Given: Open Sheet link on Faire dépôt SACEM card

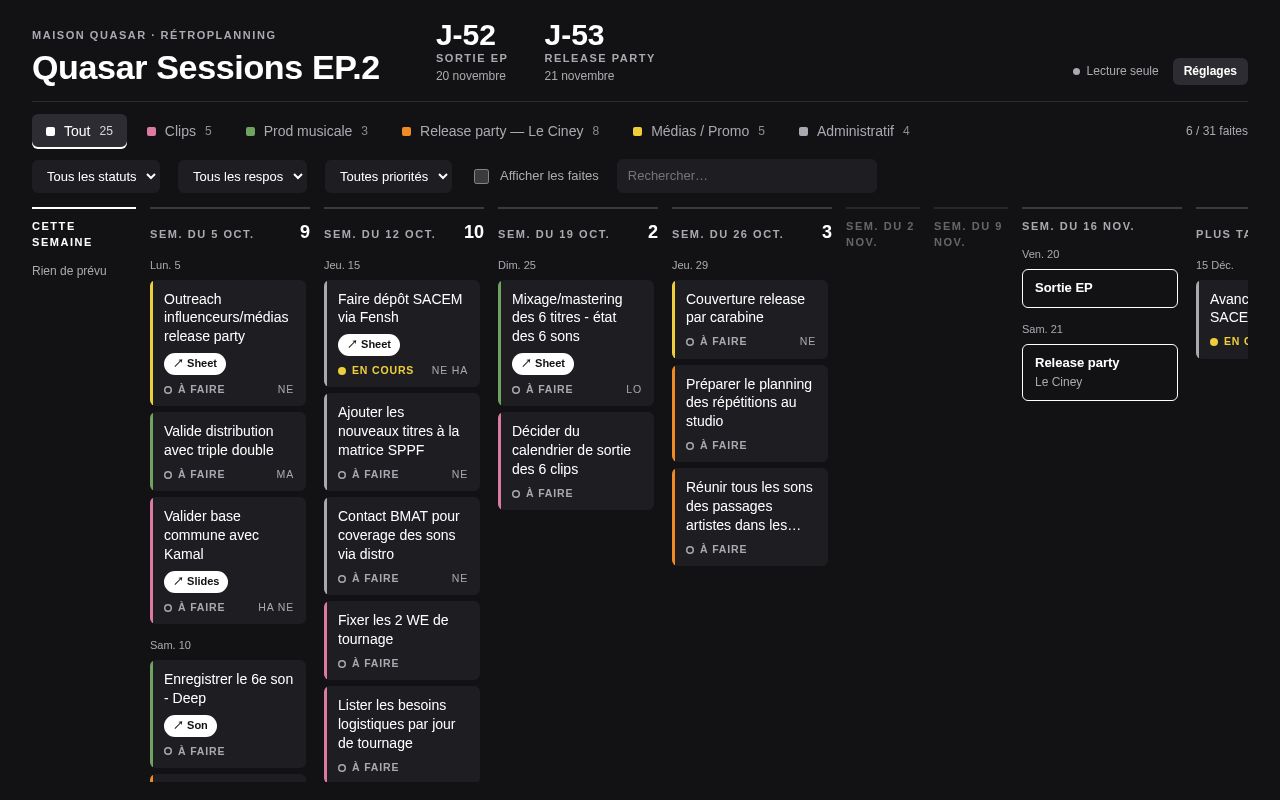Looking at the screenshot, I should click(x=369, y=345).
